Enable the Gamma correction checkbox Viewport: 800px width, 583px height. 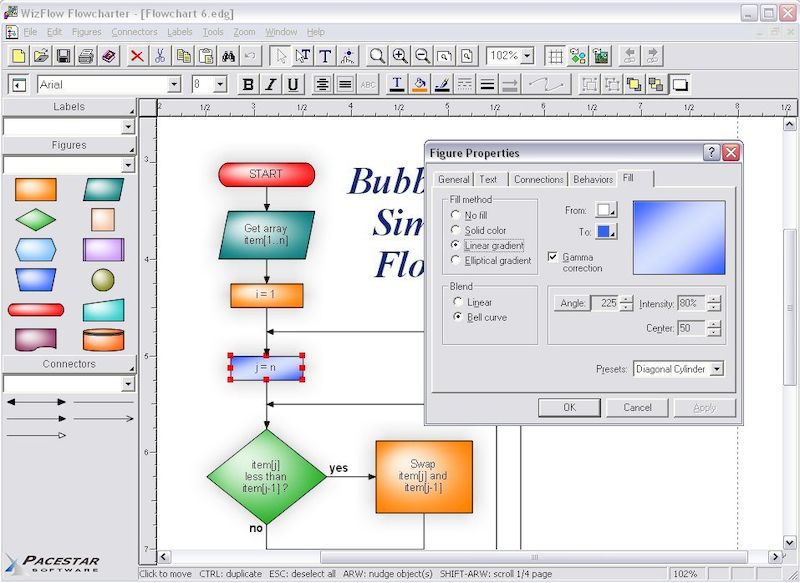pos(554,256)
